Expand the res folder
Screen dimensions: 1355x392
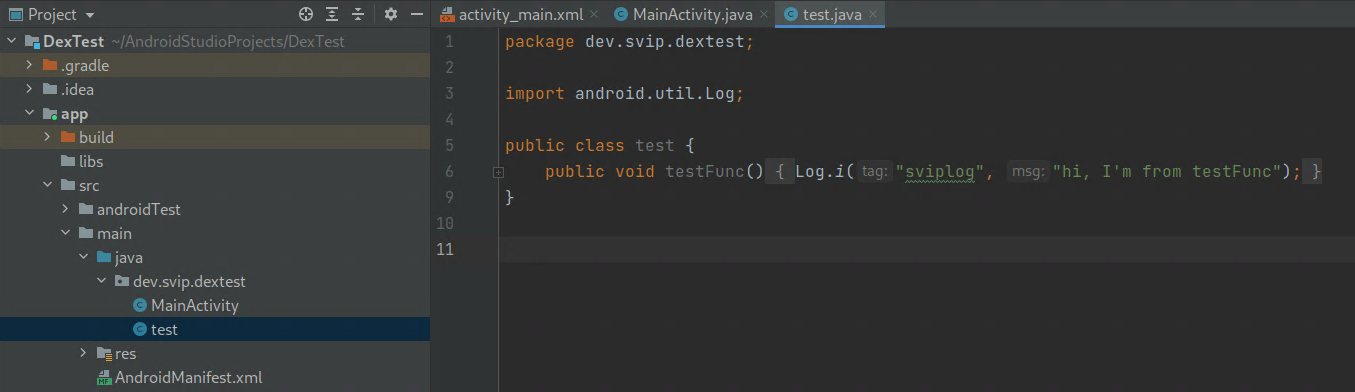(84, 354)
